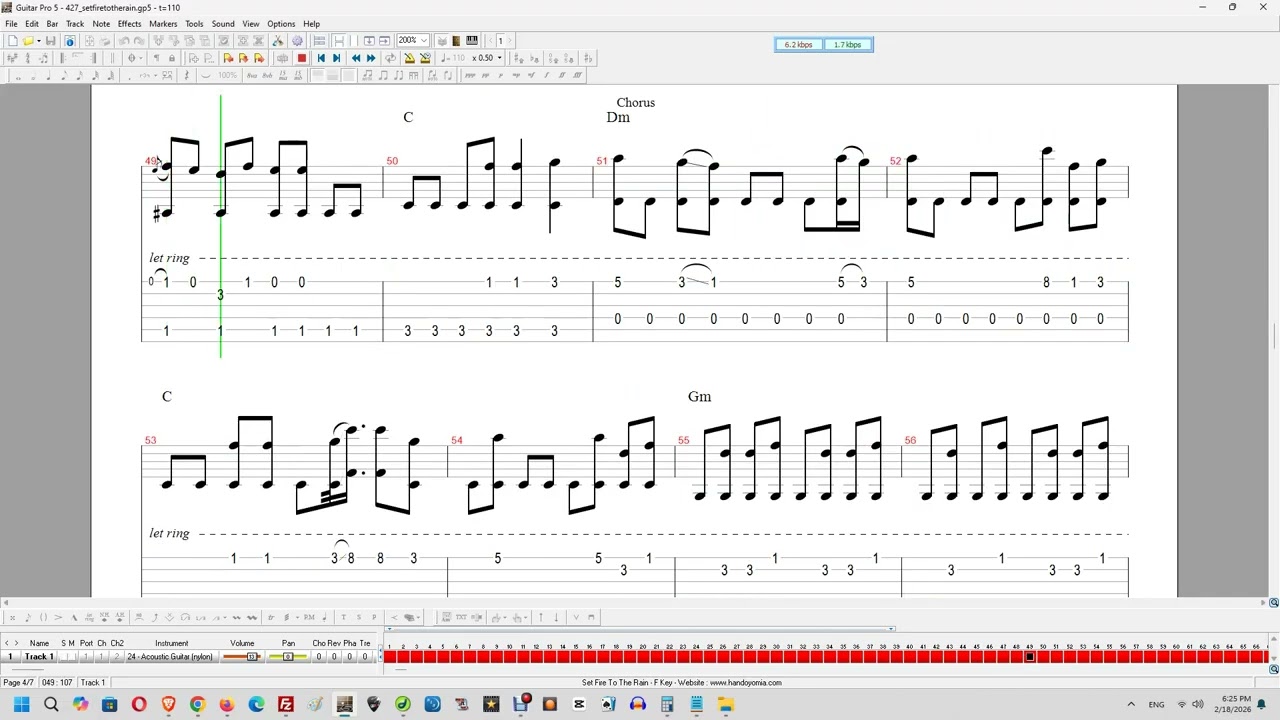Toggle the loop playback icon
This screenshot has height=720, width=1280.
390,58
